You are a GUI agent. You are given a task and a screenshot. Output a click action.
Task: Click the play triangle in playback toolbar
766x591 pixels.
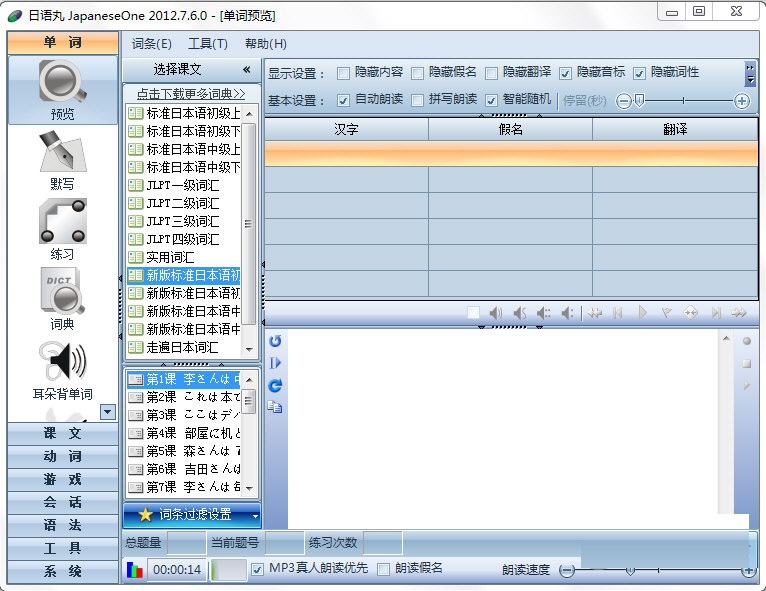pyautogui.click(x=642, y=313)
